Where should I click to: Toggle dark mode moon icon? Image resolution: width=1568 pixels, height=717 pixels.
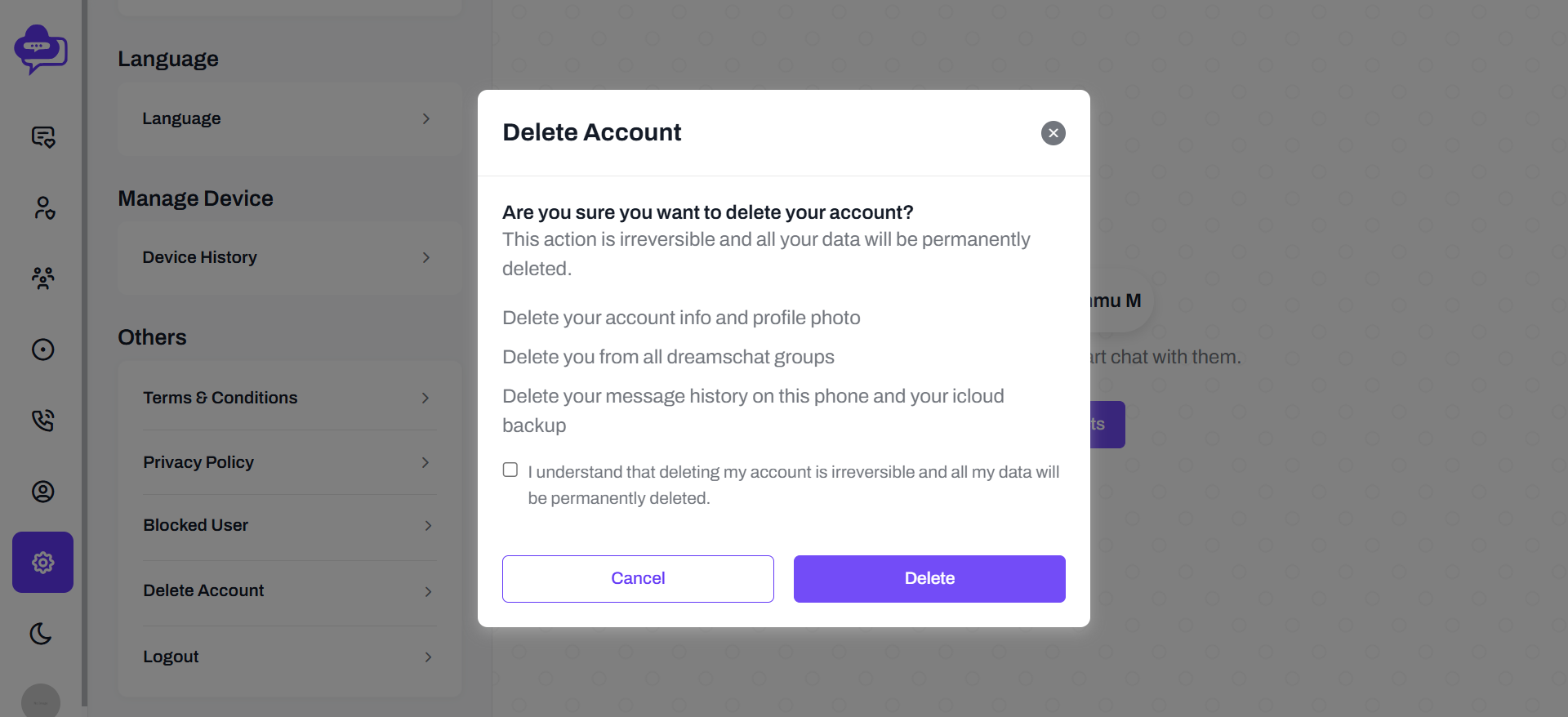coord(41,634)
